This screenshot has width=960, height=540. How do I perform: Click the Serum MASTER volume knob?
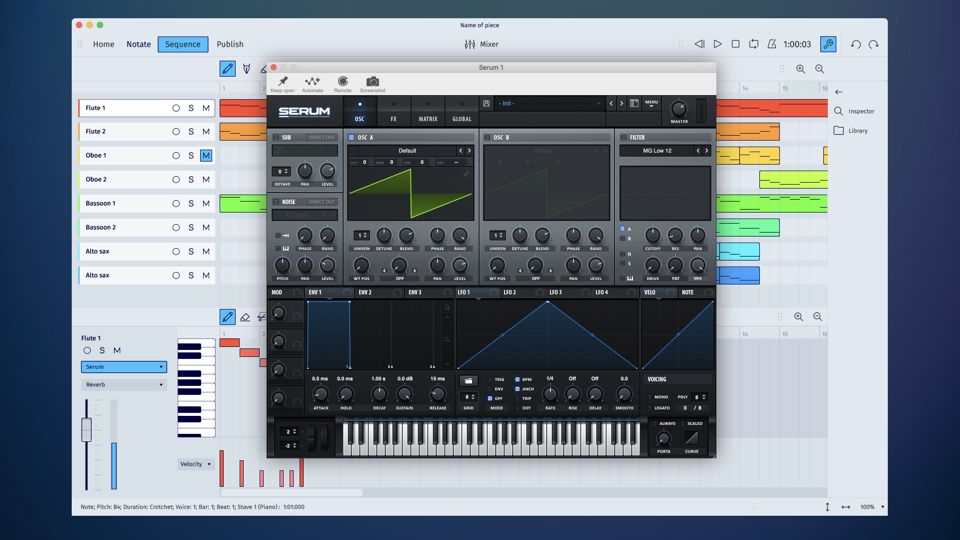click(678, 109)
